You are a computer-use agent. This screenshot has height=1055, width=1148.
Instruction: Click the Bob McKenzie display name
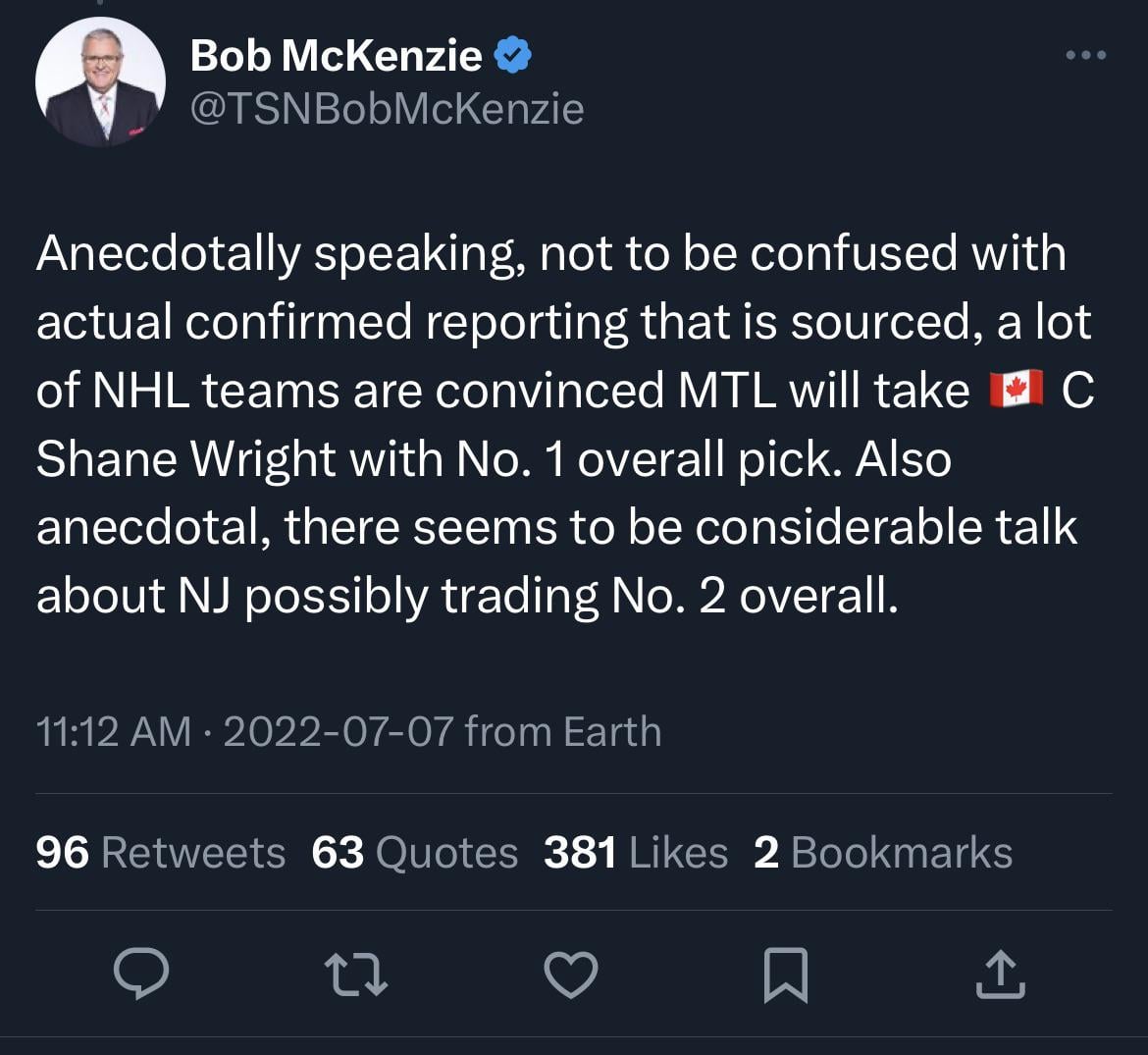pyautogui.click(x=336, y=56)
